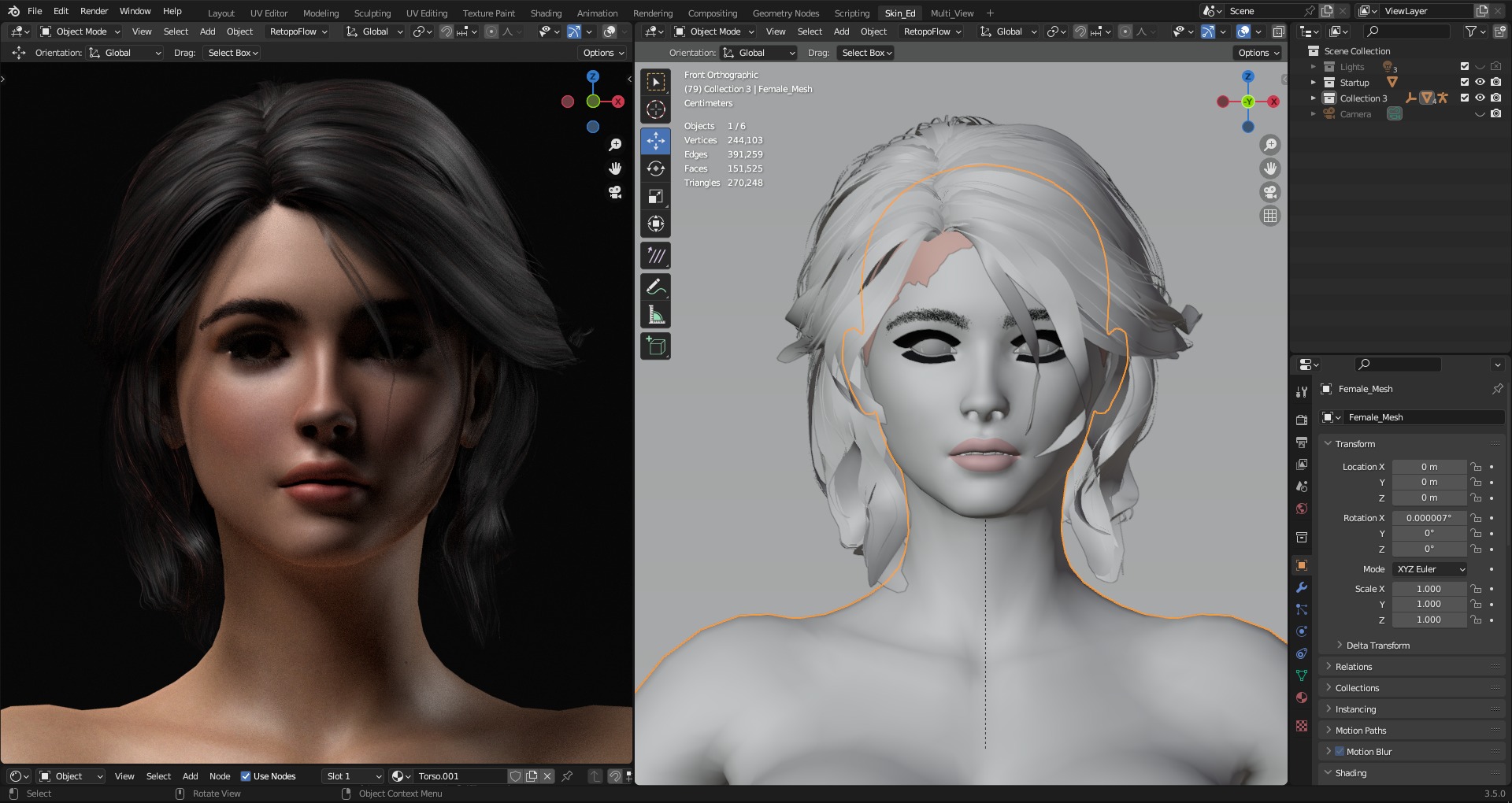Click the red X axis on right viewport gizmo
1512x803 pixels.
1273,102
